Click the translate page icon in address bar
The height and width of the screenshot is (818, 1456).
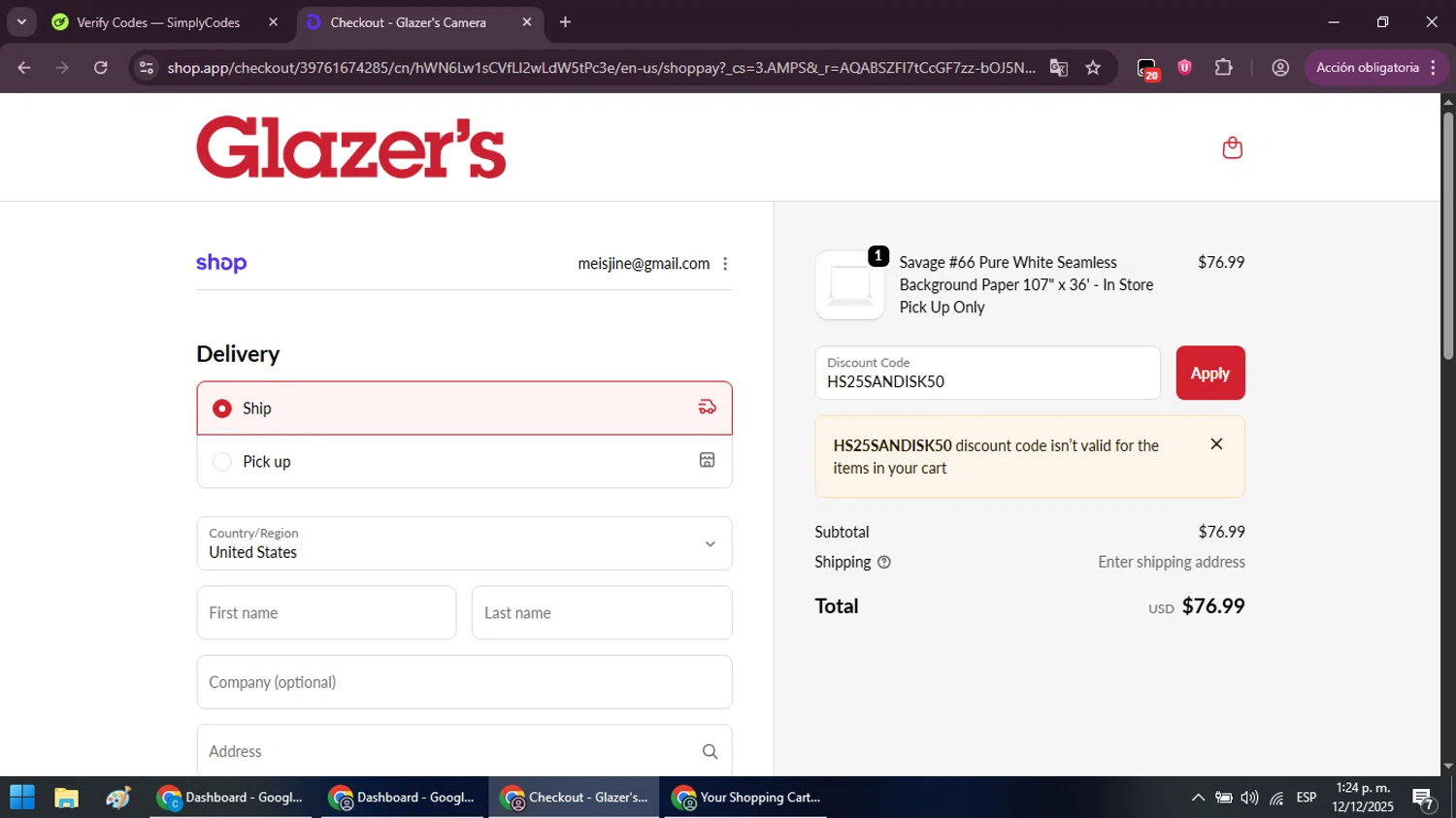point(1059,68)
